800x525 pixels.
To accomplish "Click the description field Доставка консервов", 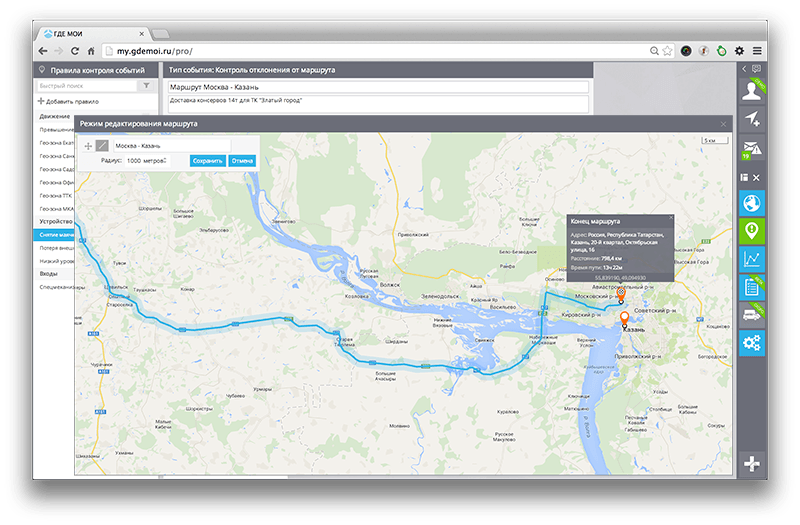I will (378, 104).
